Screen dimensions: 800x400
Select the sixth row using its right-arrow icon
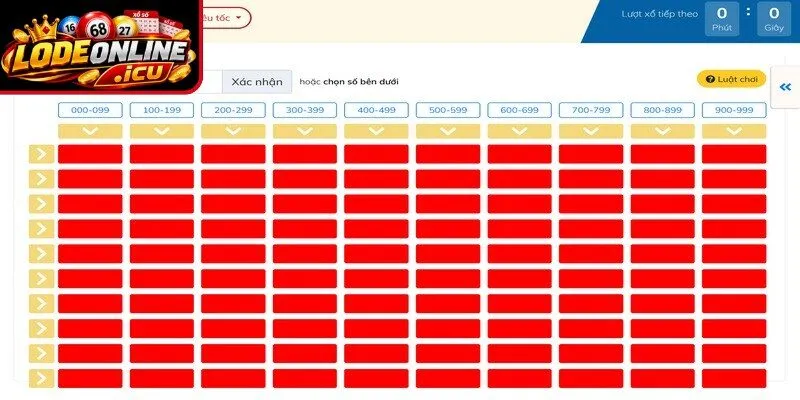coord(41,279)
